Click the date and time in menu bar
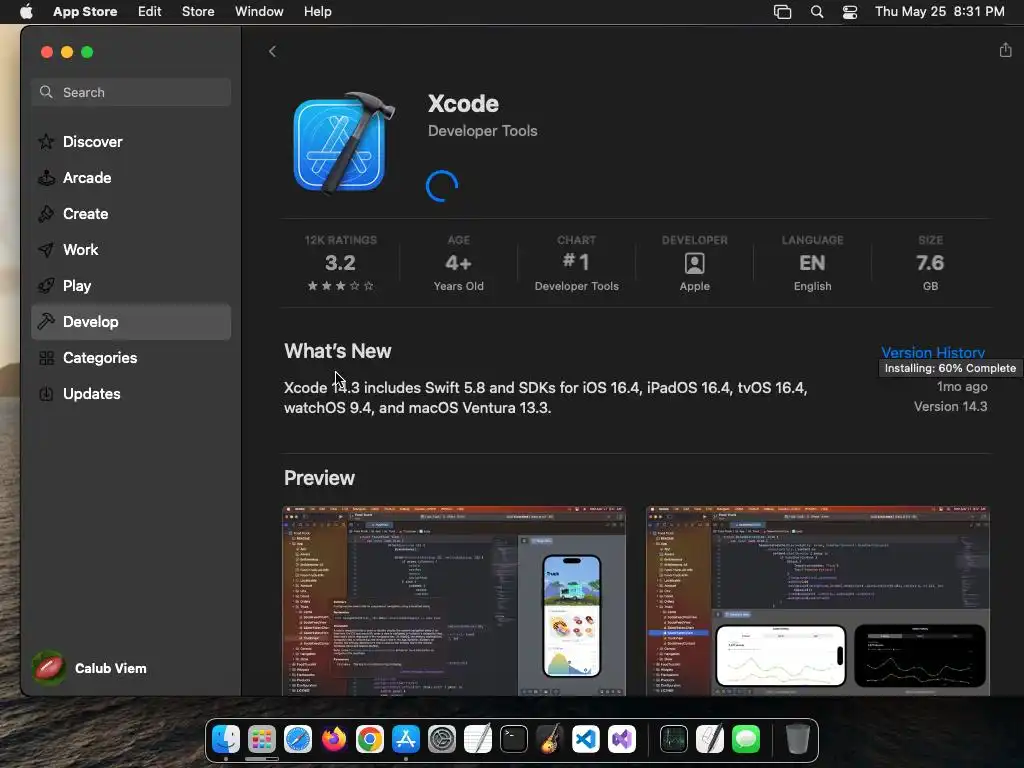Image resolution: width=1024 pixels, height=768 pixels. [x=939, y=12]
